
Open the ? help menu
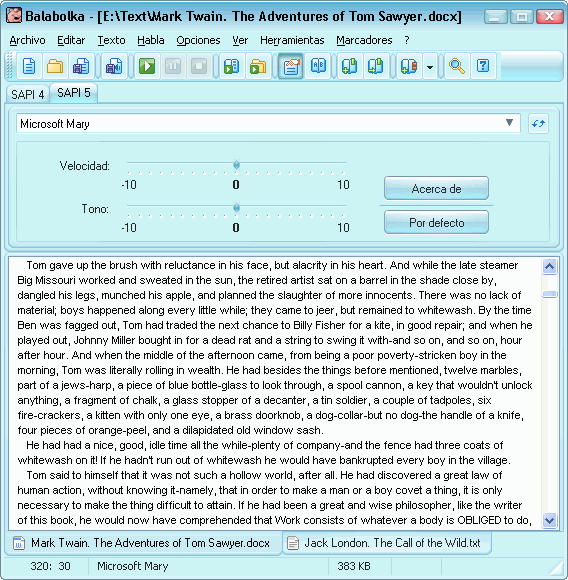407,40
